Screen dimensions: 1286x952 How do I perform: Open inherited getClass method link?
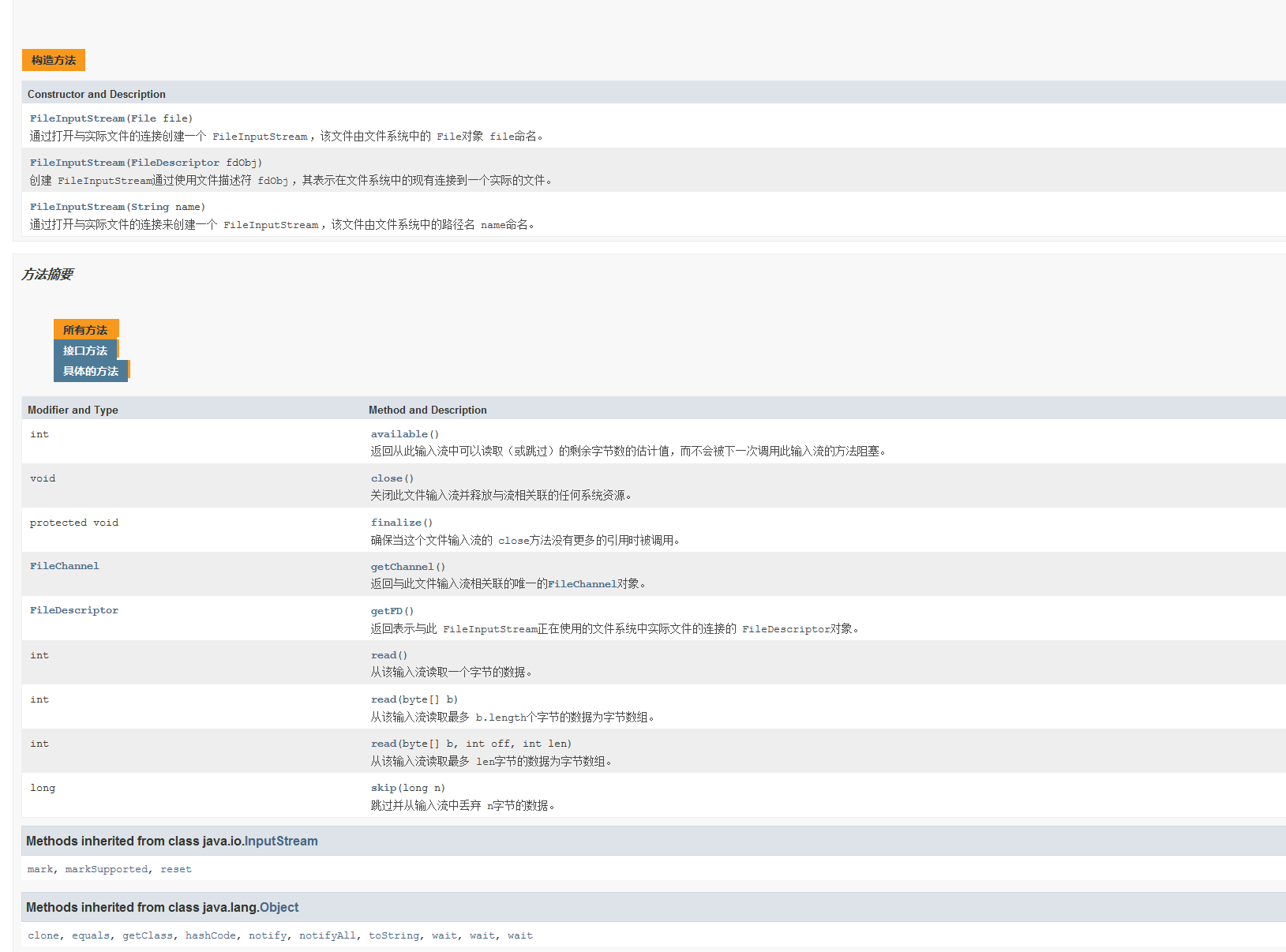[x=148, y=935]
